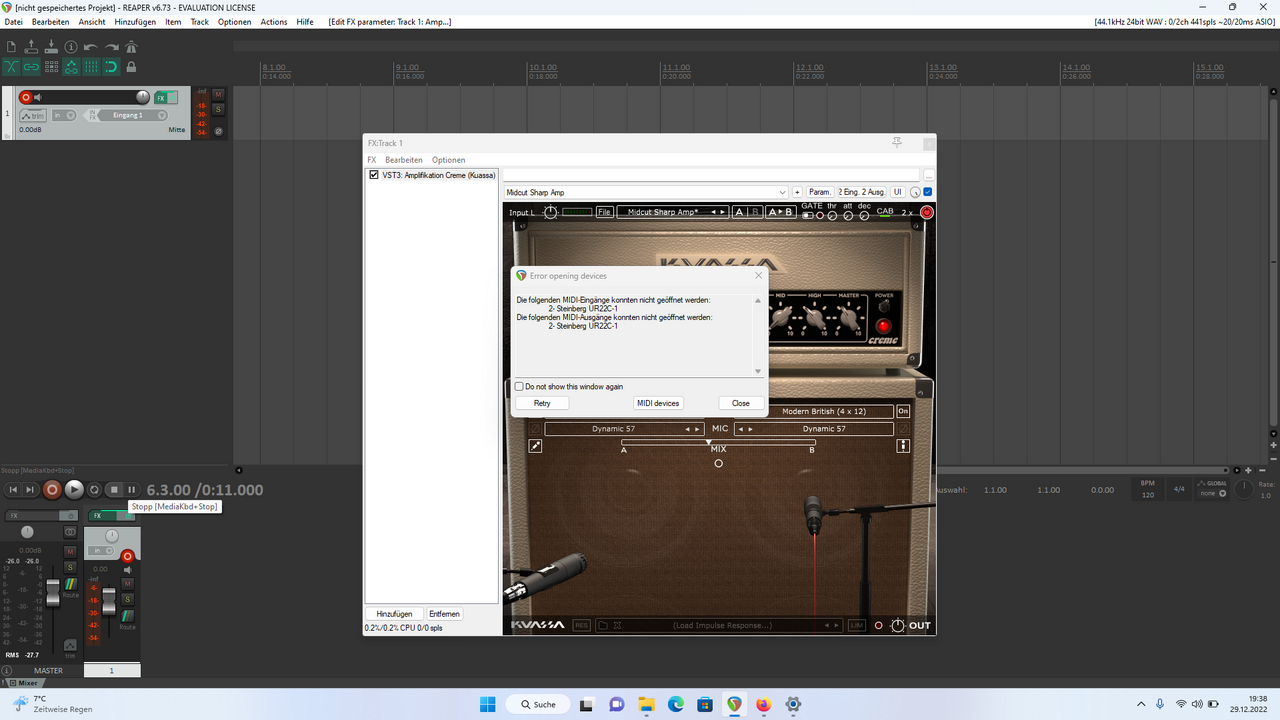Click the mic MIX slider
Image resolution: width=1280 pixels, height=720 pixels.
pyautogui.click(x=718, y=442)
